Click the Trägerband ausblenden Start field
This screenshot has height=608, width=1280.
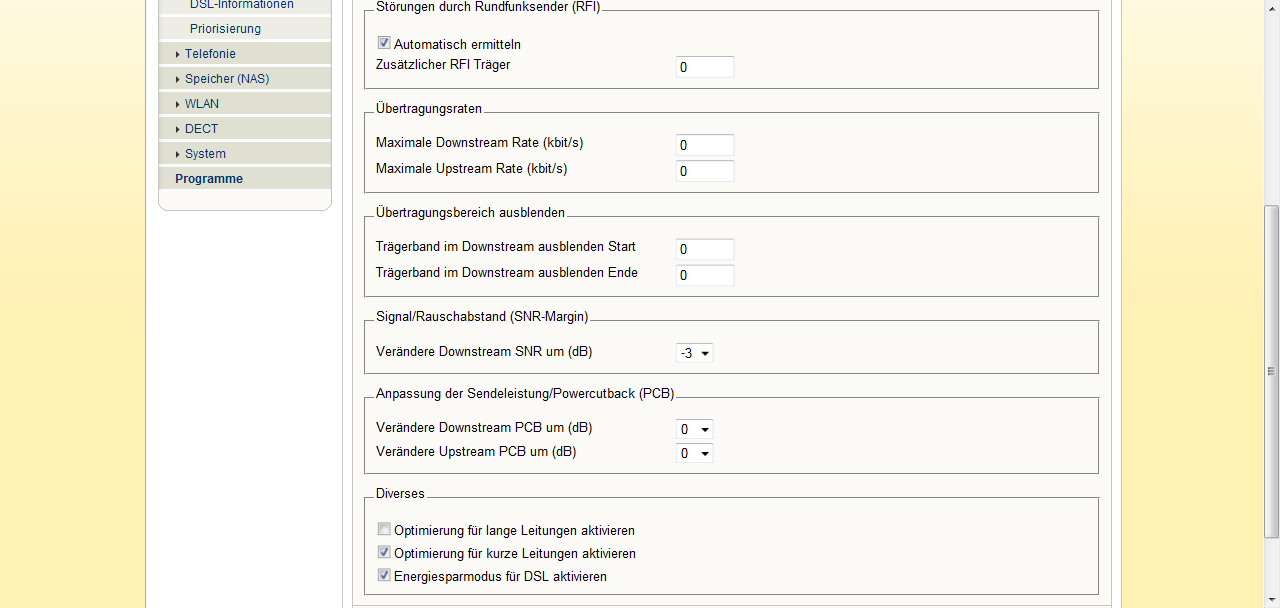(705, 249)
